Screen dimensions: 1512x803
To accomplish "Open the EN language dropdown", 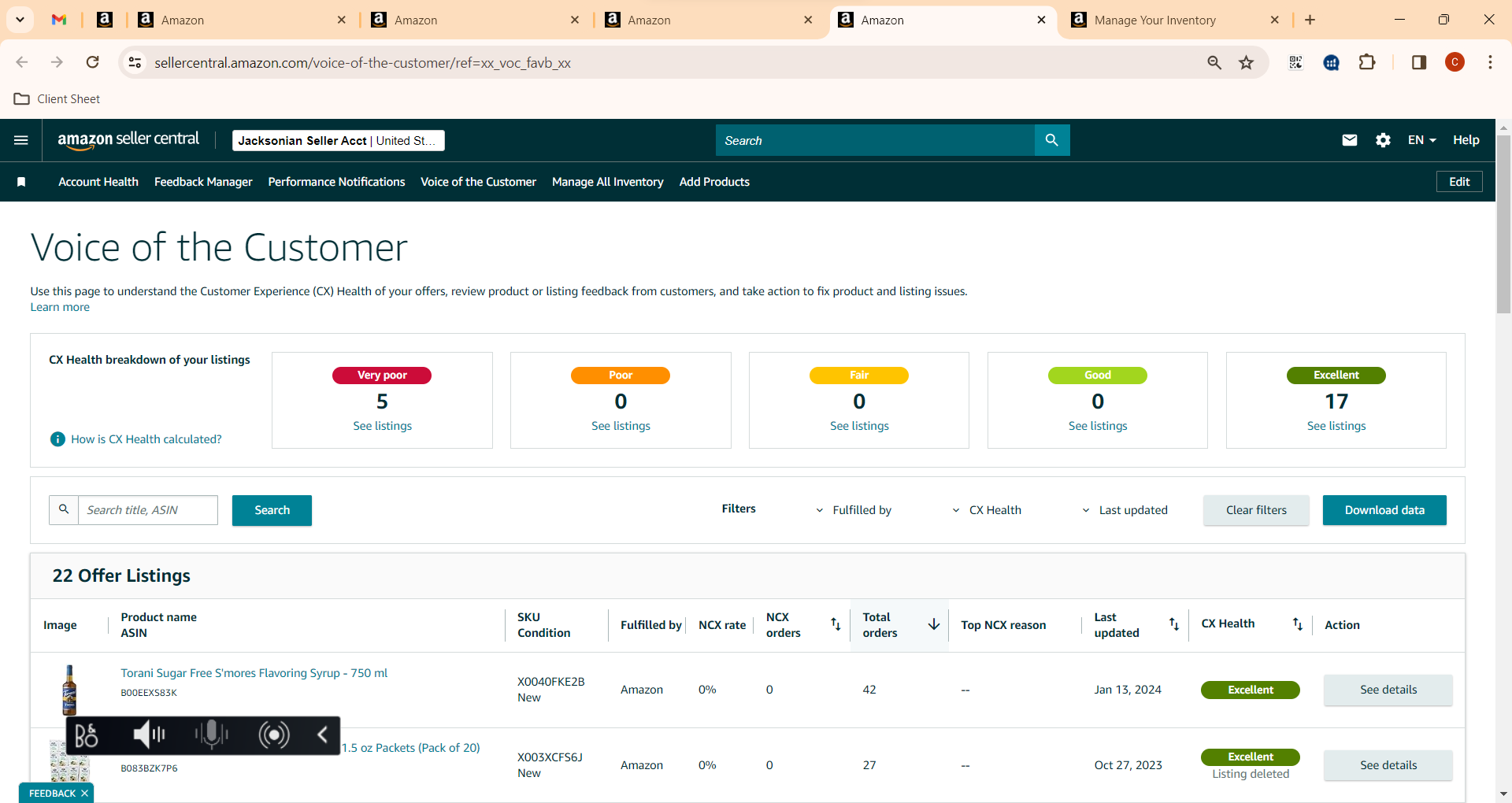I will [1422, 140].
